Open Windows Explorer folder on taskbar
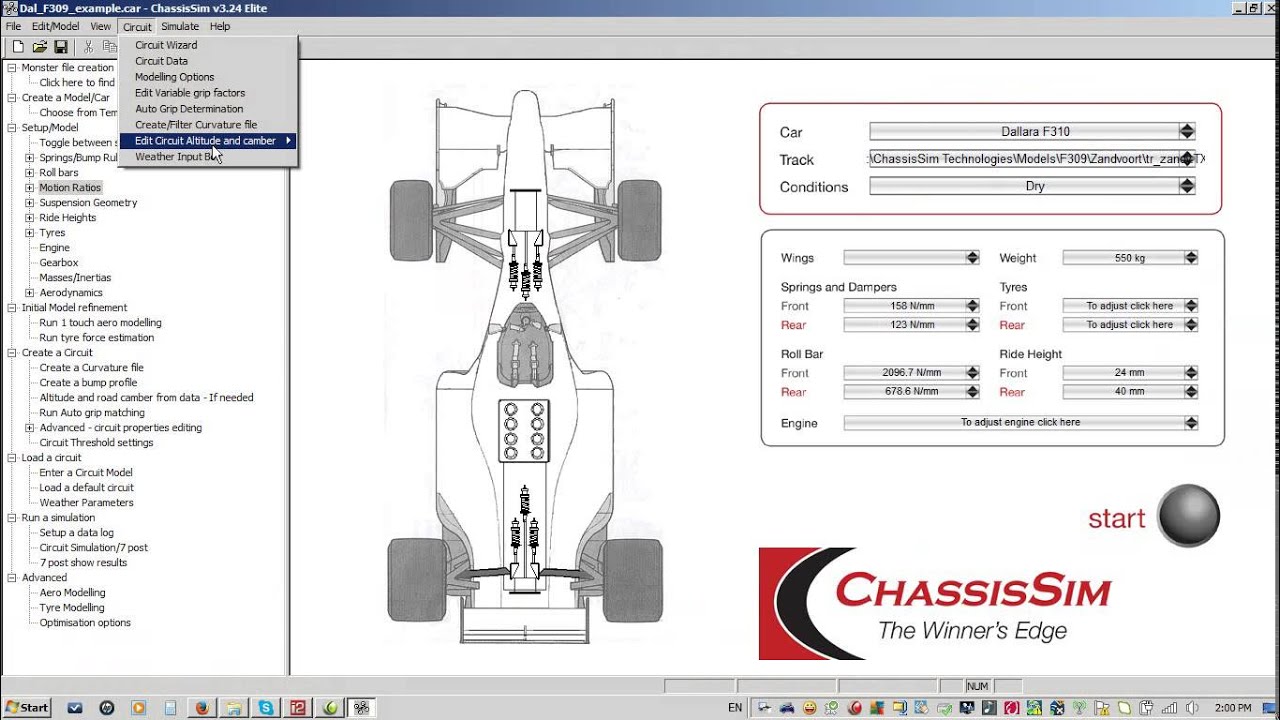The image size is (1280, 720). click(x=234, y=707)
